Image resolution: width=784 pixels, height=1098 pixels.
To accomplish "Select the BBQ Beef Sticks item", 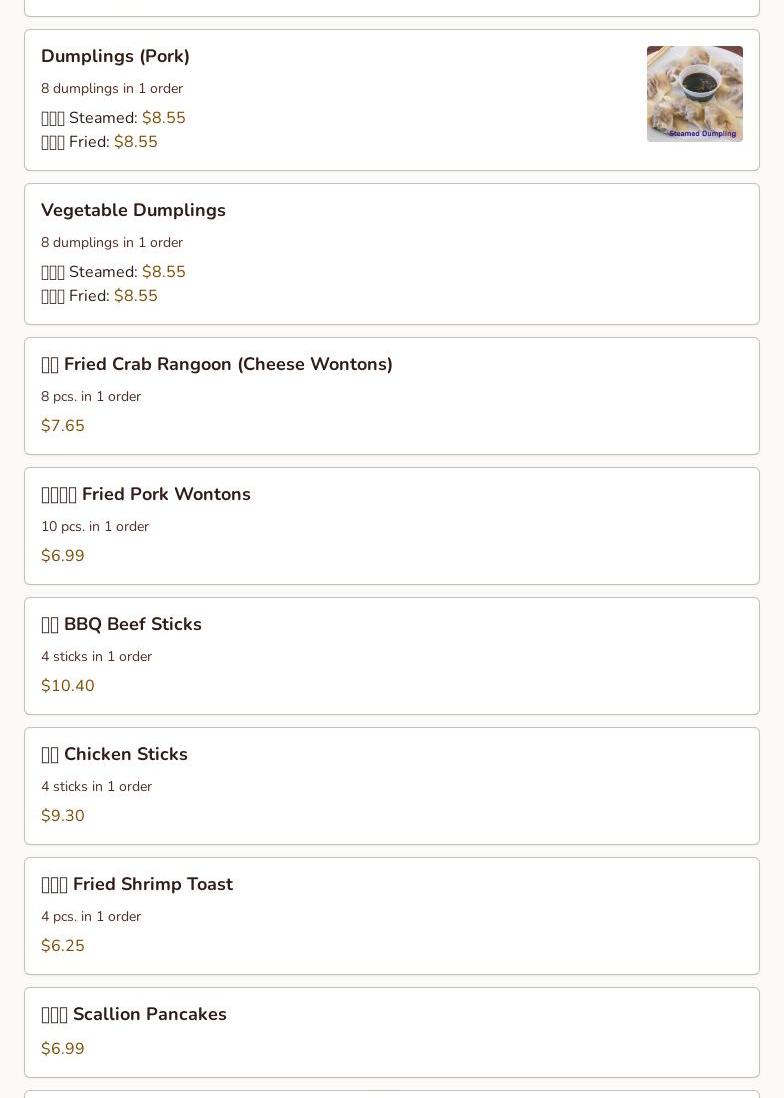I will coord(392,656).
